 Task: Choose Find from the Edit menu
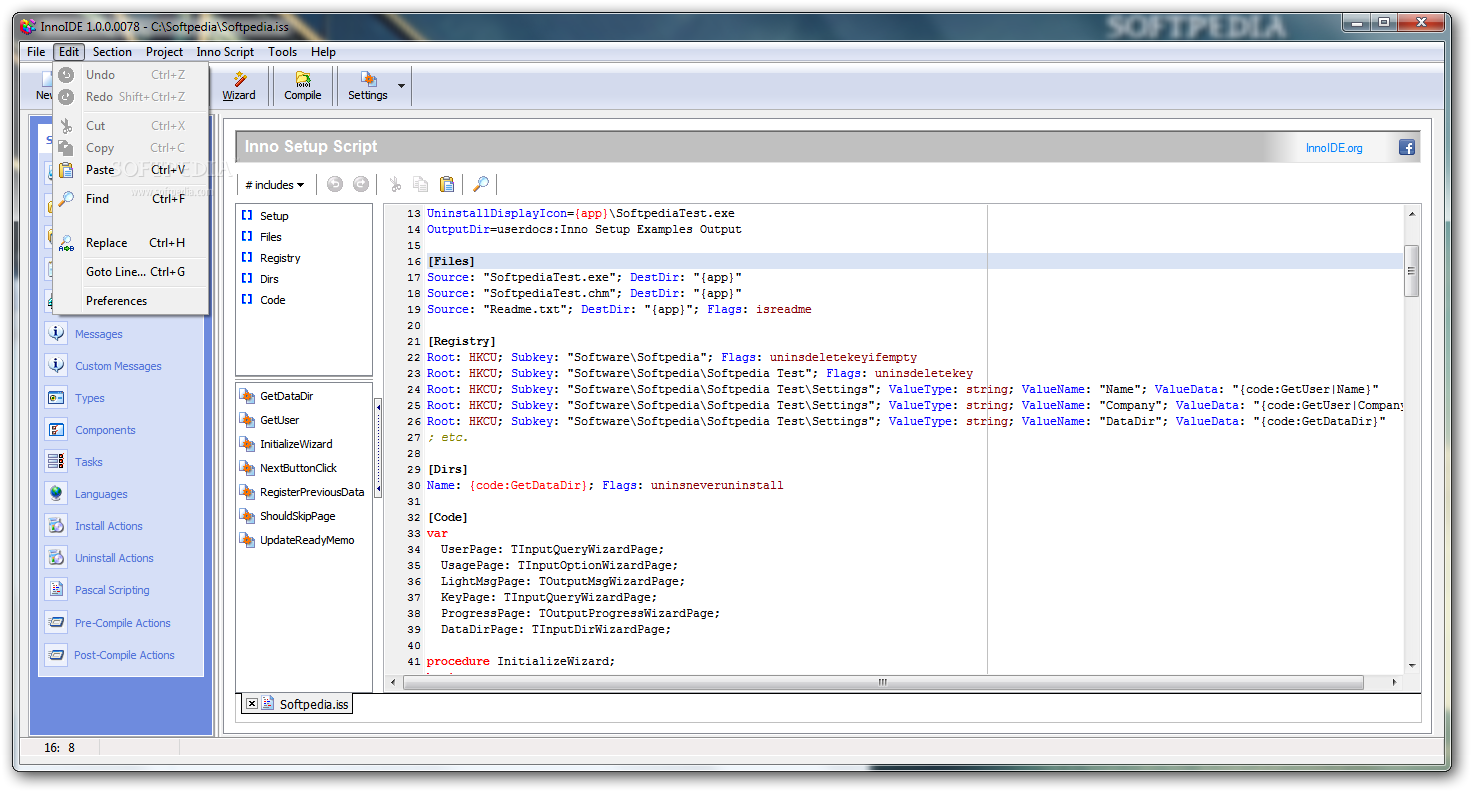[x=130, y=199]
